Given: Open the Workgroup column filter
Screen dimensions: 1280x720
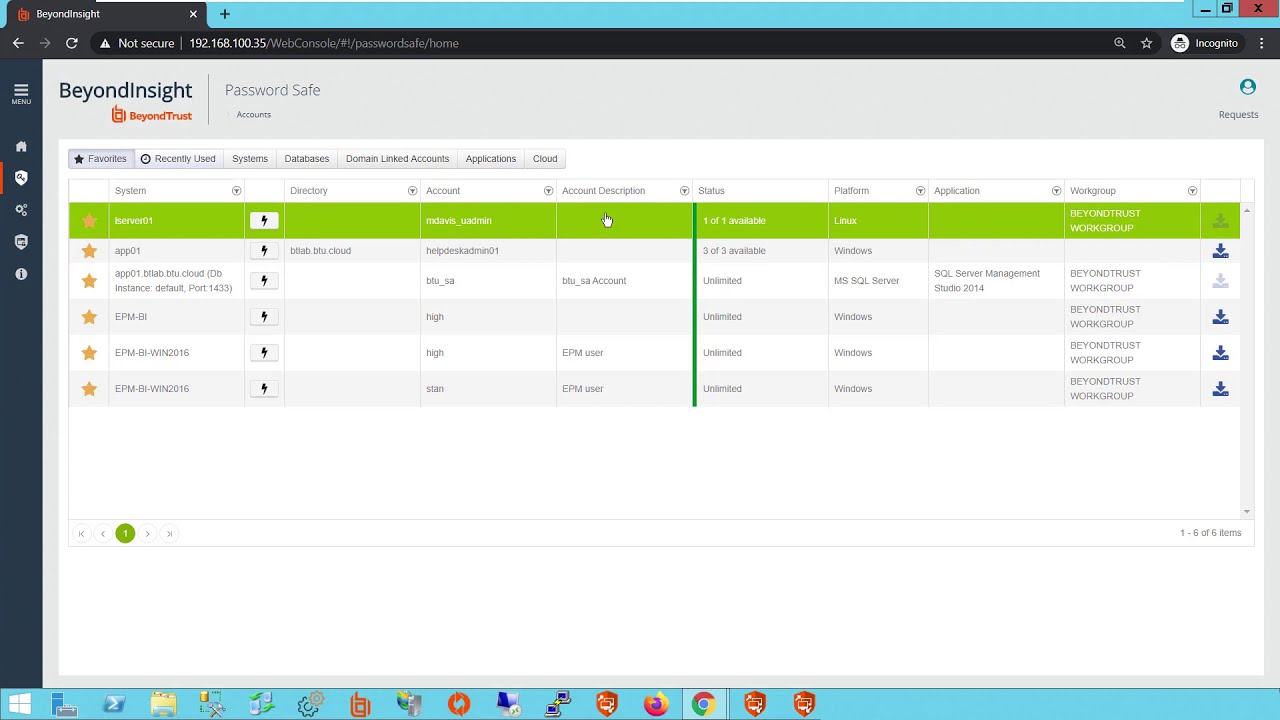Looking at the screenshot, I should tap(1192, 191).
